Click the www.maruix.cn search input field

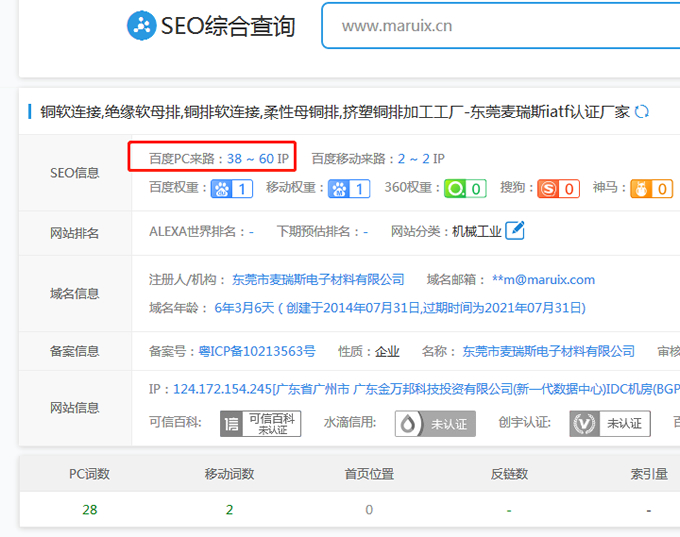(501, 26)
